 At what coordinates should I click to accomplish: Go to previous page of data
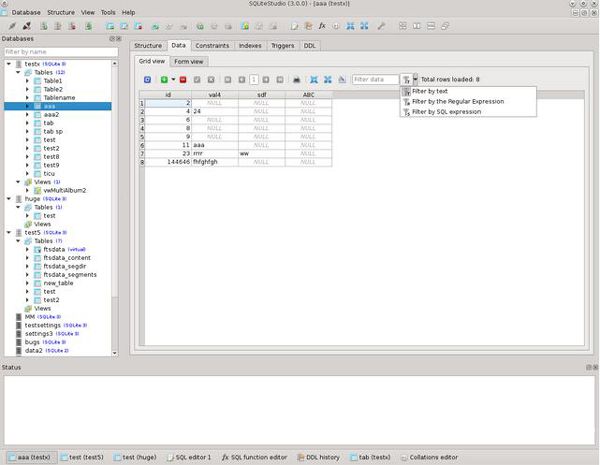coord(242,80)
